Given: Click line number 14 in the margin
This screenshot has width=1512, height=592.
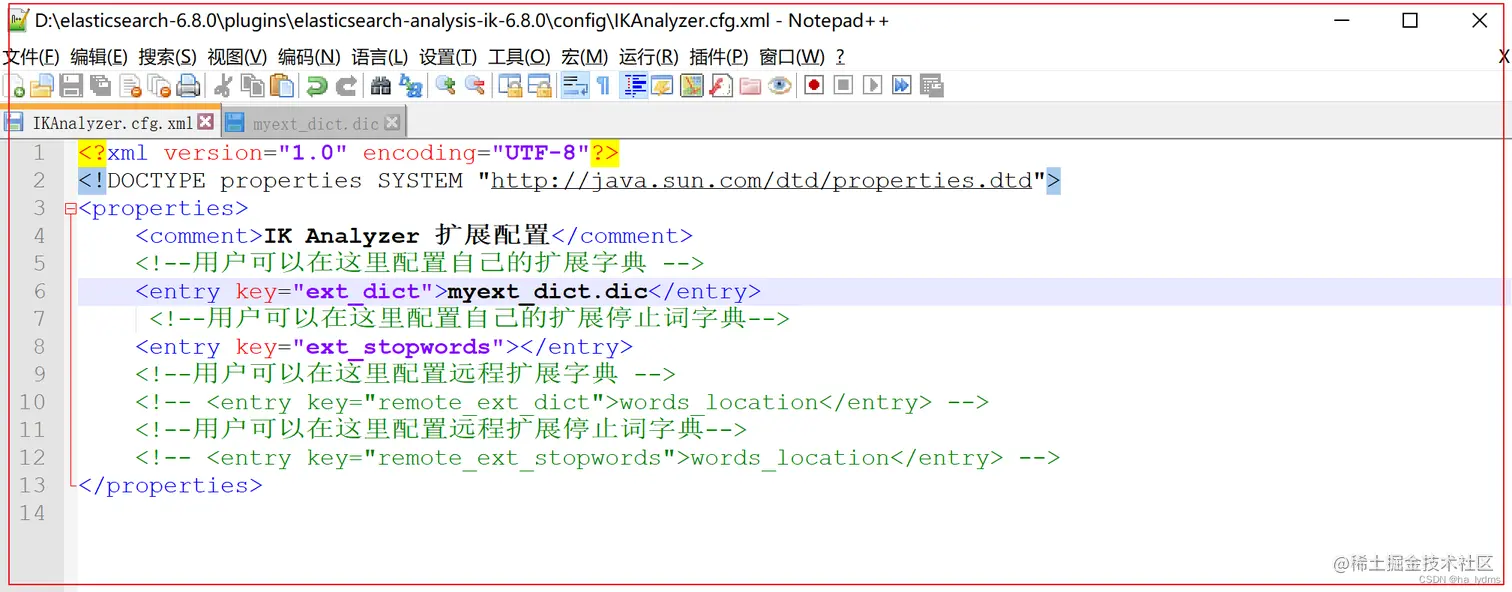Looking at the screenshot, I should tap(32, 513).
